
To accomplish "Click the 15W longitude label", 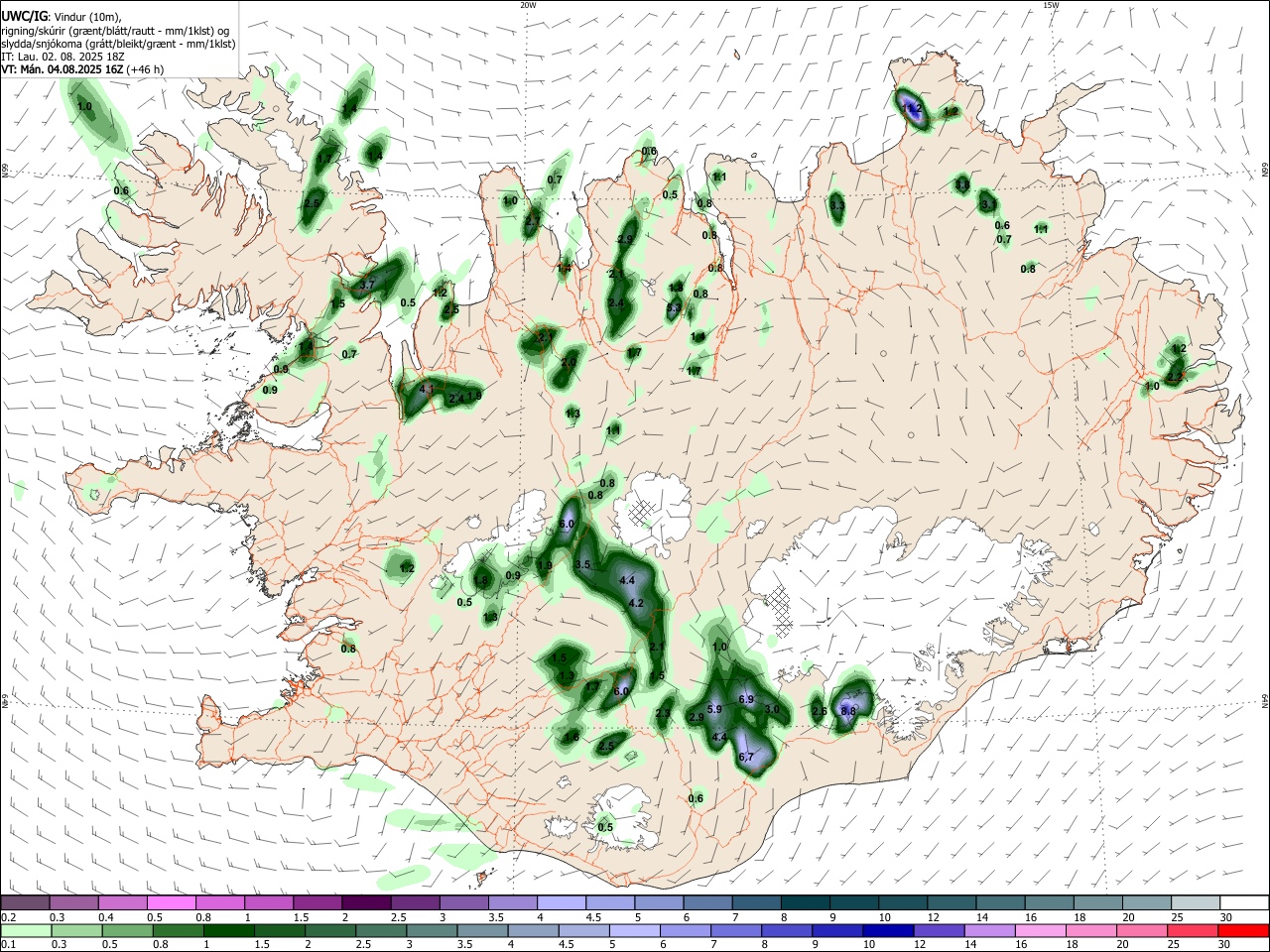I will [x=1051, y=5].
